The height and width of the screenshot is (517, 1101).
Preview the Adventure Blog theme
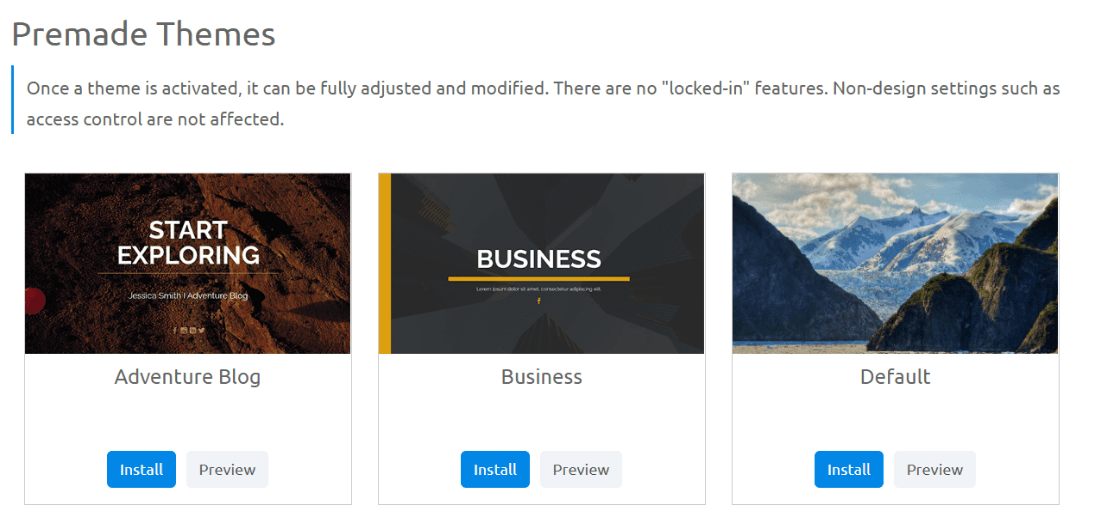pyautogui.click(x=227, y=469)
